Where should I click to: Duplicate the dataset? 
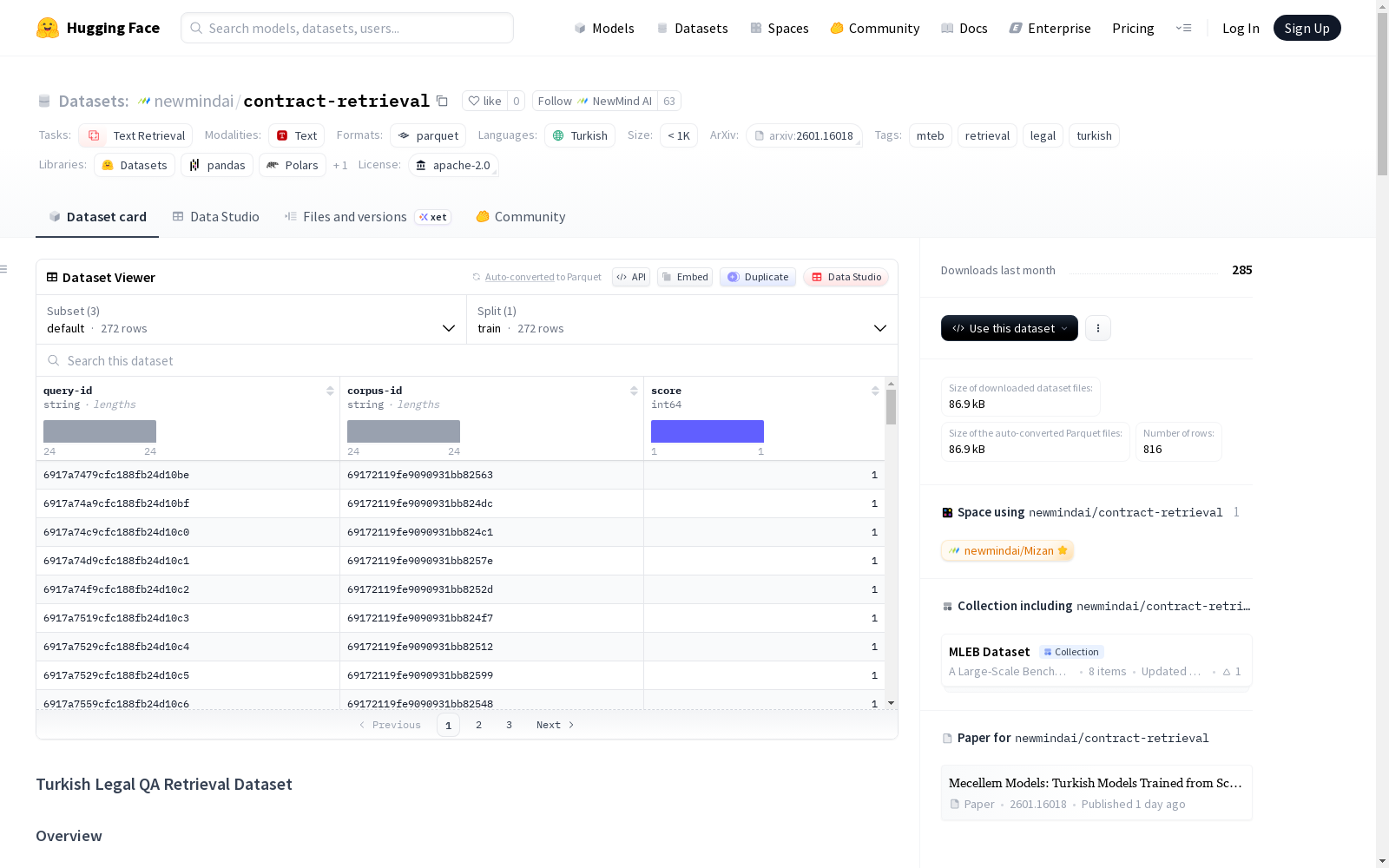point(758,277)
